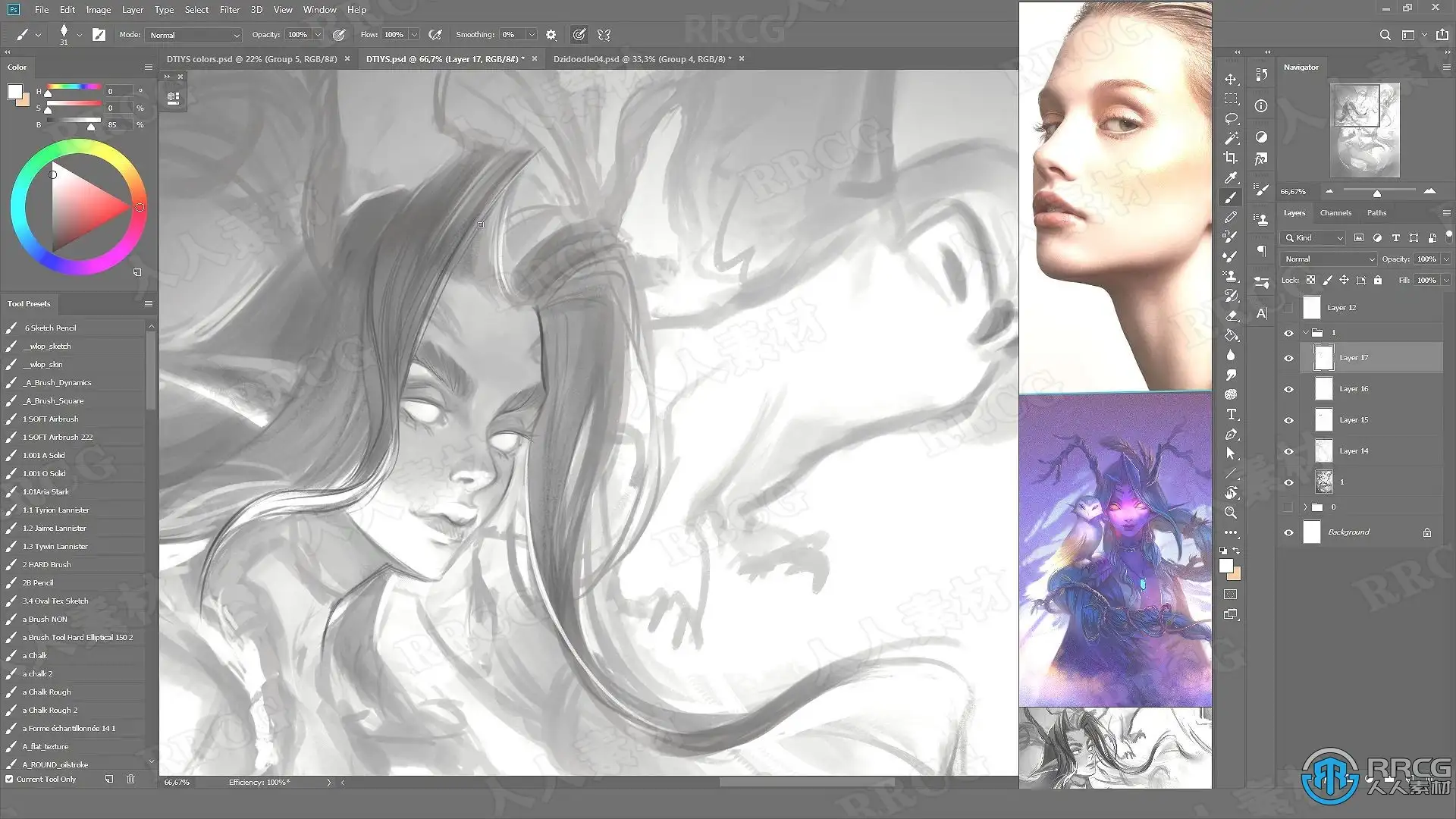Screen dimensions: 1456x819
Task: Select the Horizontal Type tool
Action: pos(1231,414)
